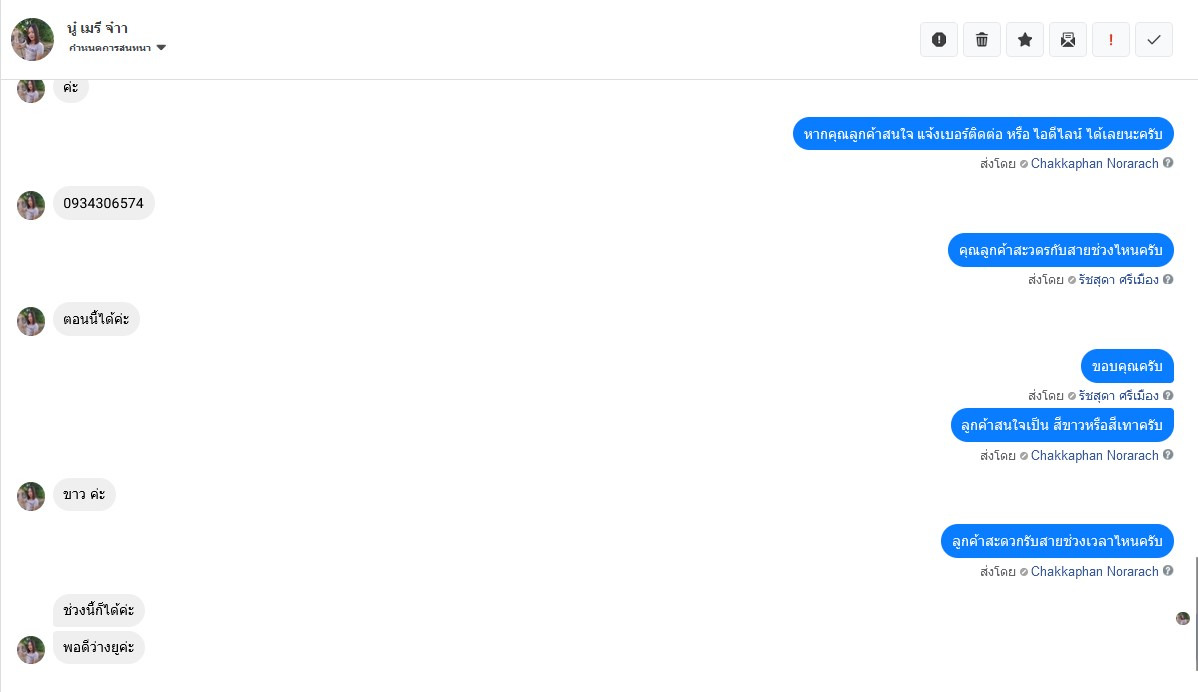Click the spam report exclamation circle icon
The width and height of the screenshot is (1198, 692).
[x=939, y=40]
